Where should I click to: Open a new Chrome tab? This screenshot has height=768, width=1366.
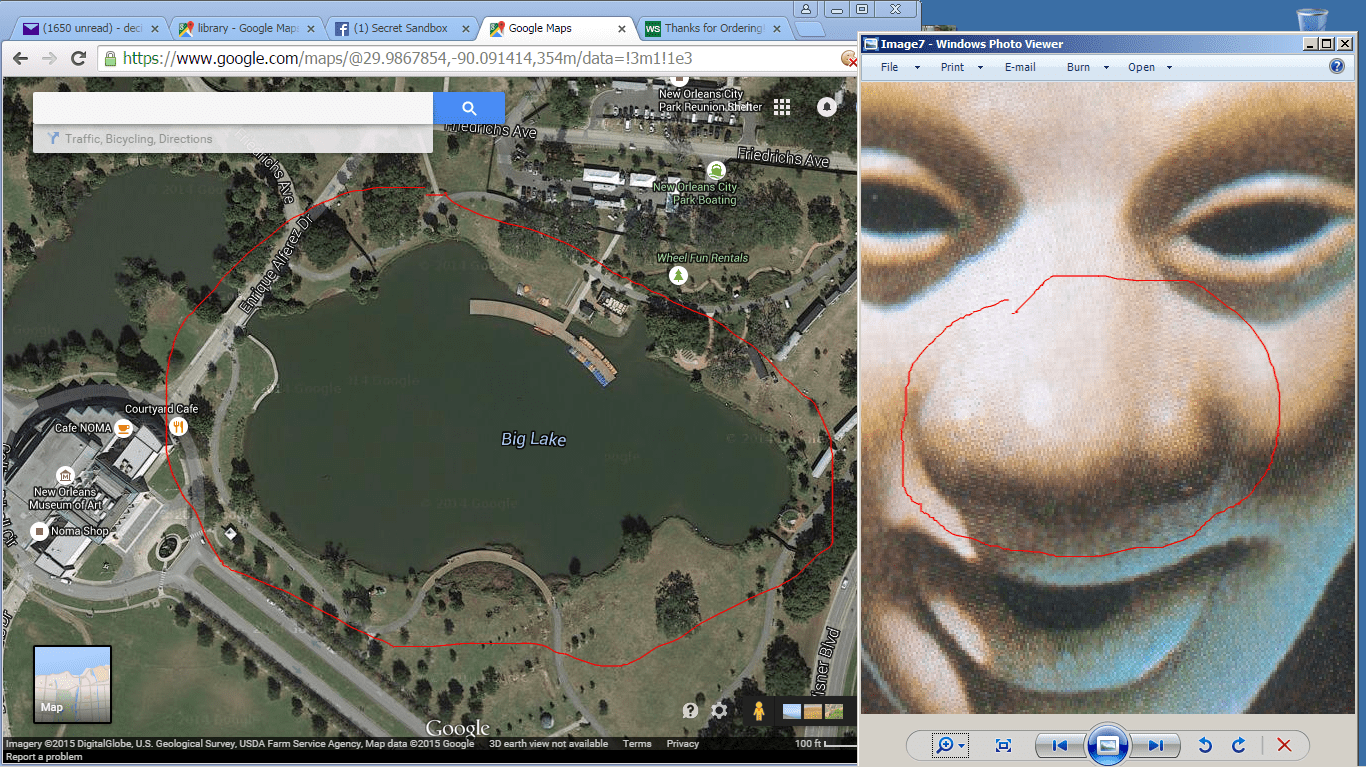click(x=810, y=29)
